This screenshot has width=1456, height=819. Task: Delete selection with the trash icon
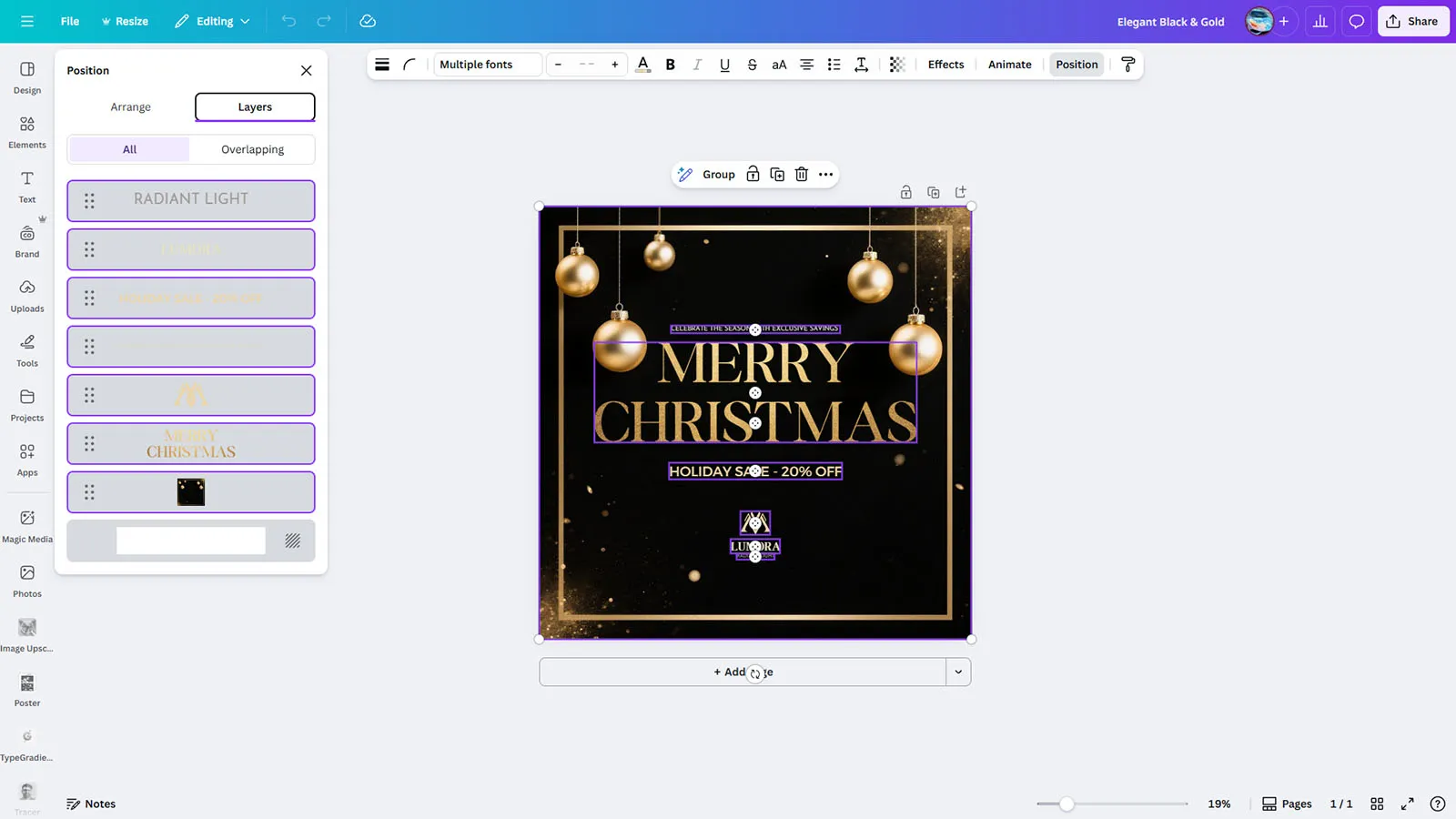tap(801, 175)
